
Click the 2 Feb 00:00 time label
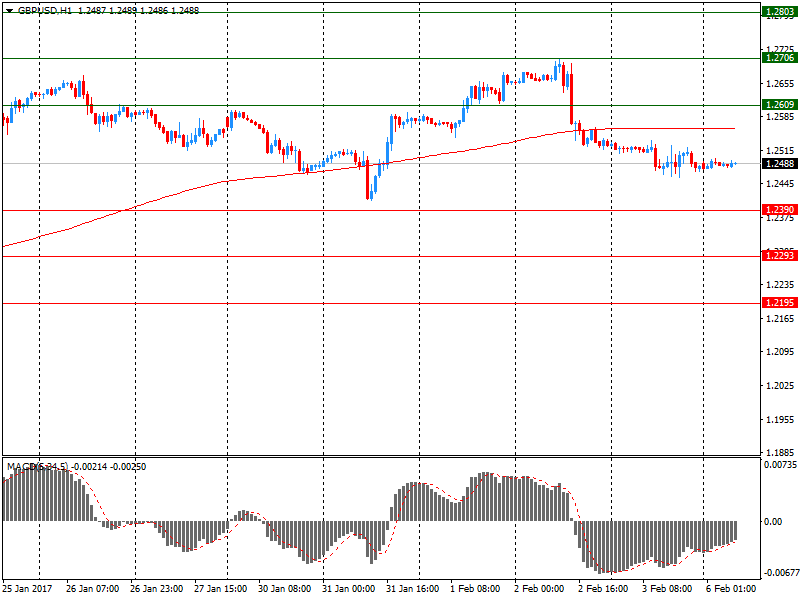(539, 588)
